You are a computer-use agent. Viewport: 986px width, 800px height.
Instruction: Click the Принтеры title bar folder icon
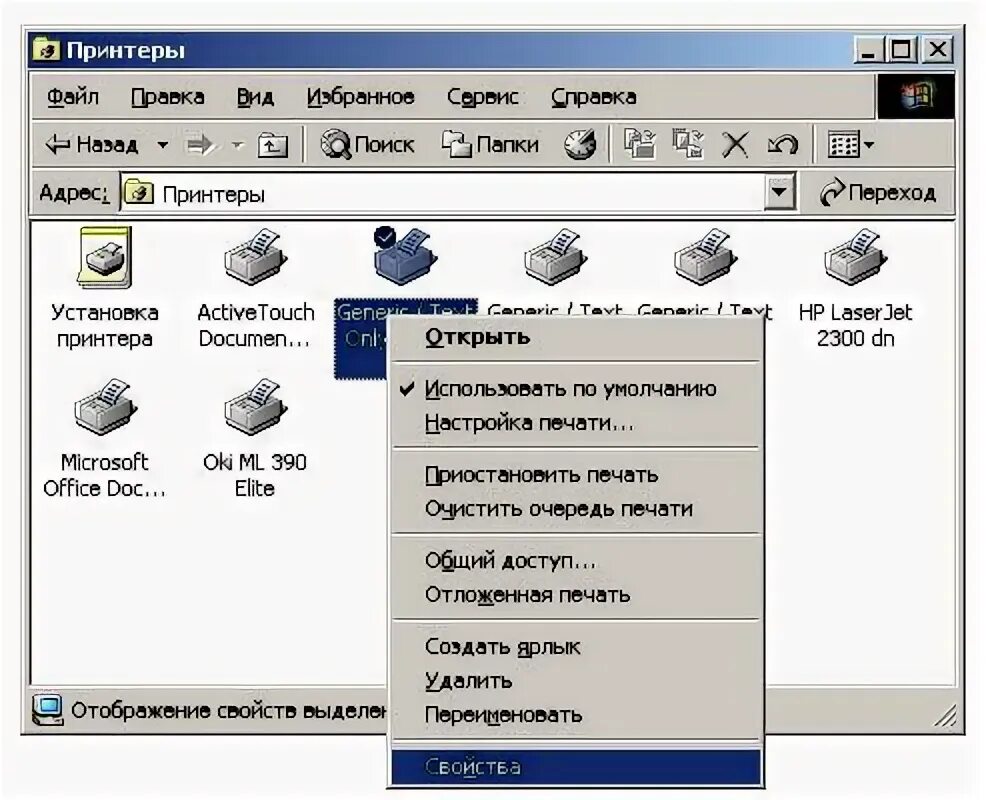(x=47, y=50)
